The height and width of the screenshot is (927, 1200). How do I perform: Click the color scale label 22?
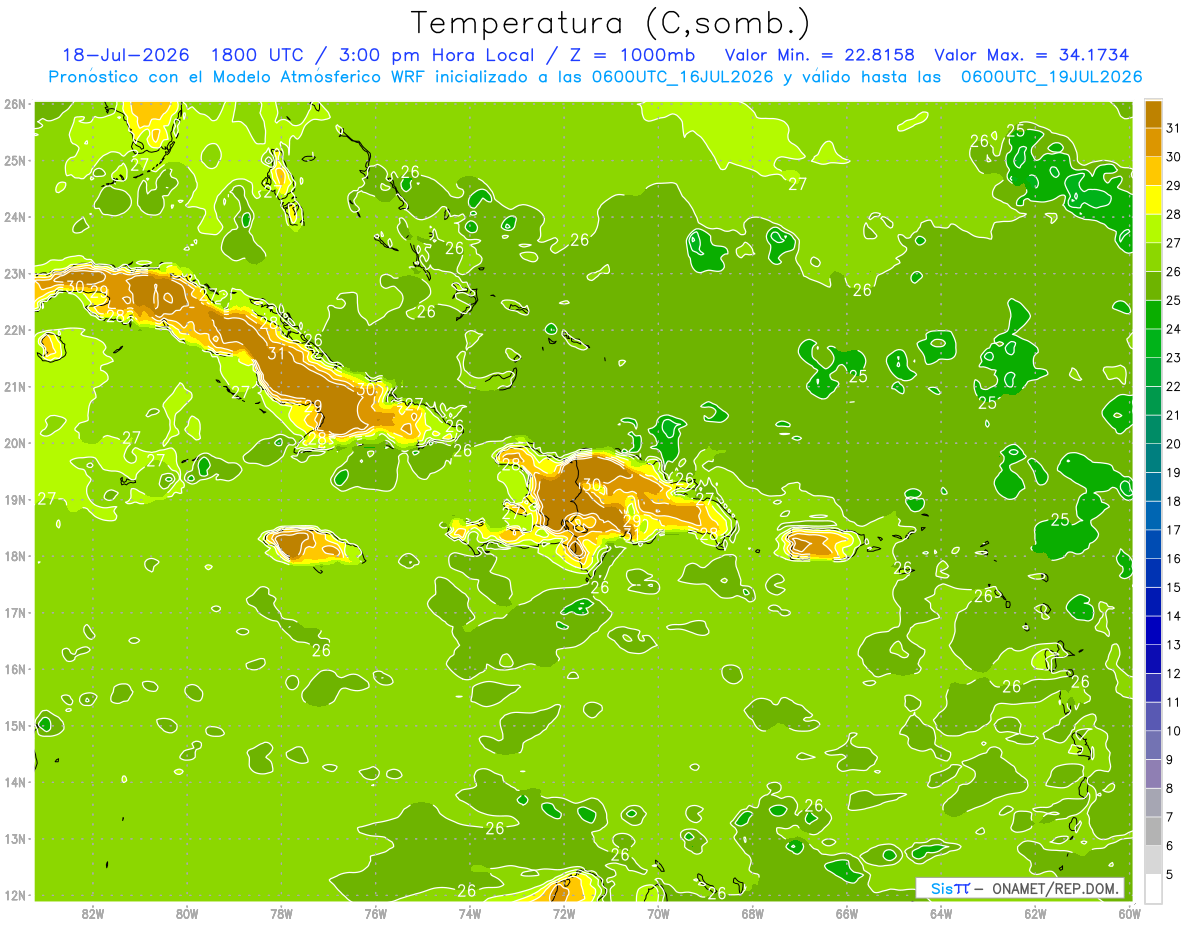(1174, 386)
